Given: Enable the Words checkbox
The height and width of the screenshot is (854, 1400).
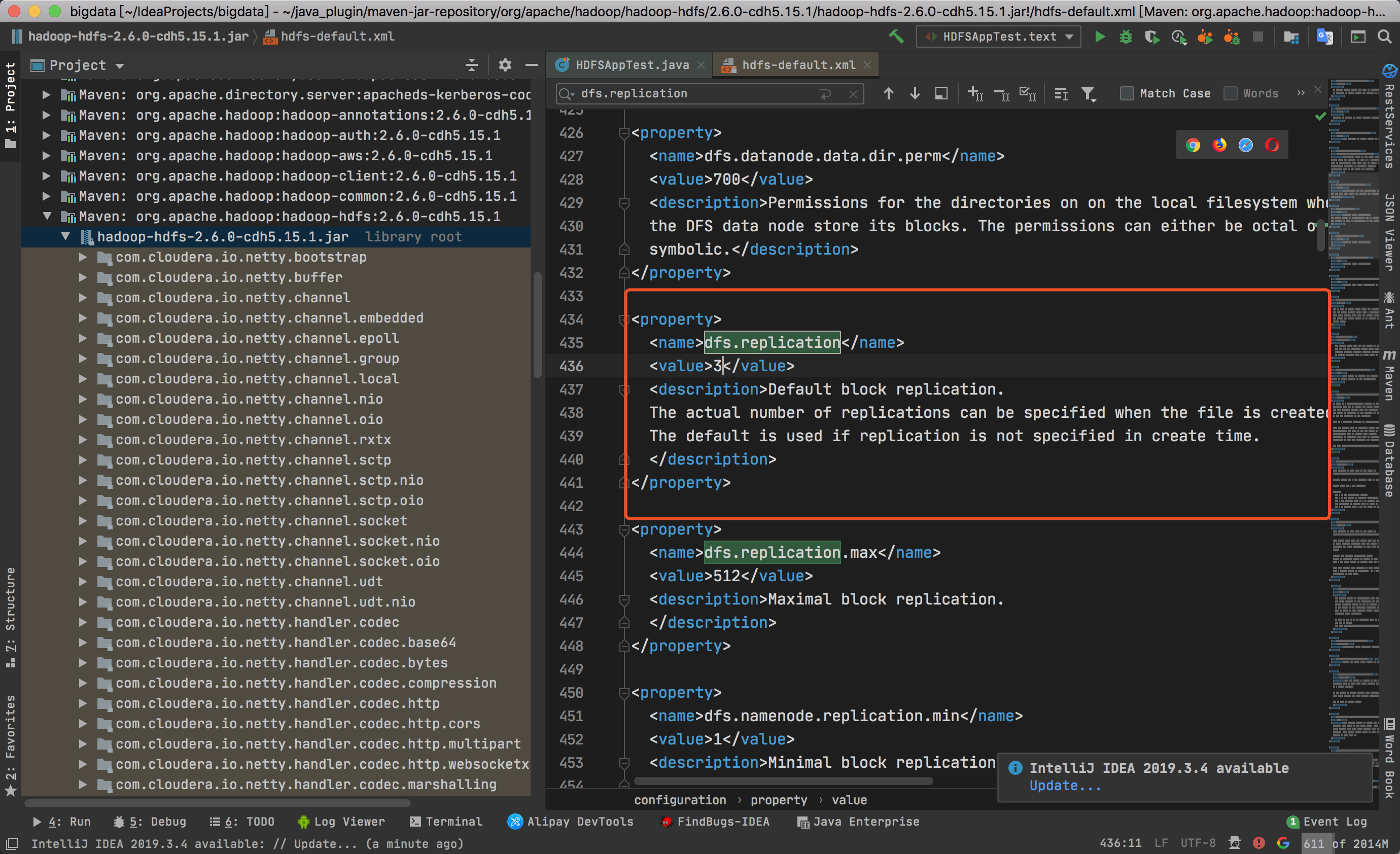Looking at the screenshot, I should 1230,94.
